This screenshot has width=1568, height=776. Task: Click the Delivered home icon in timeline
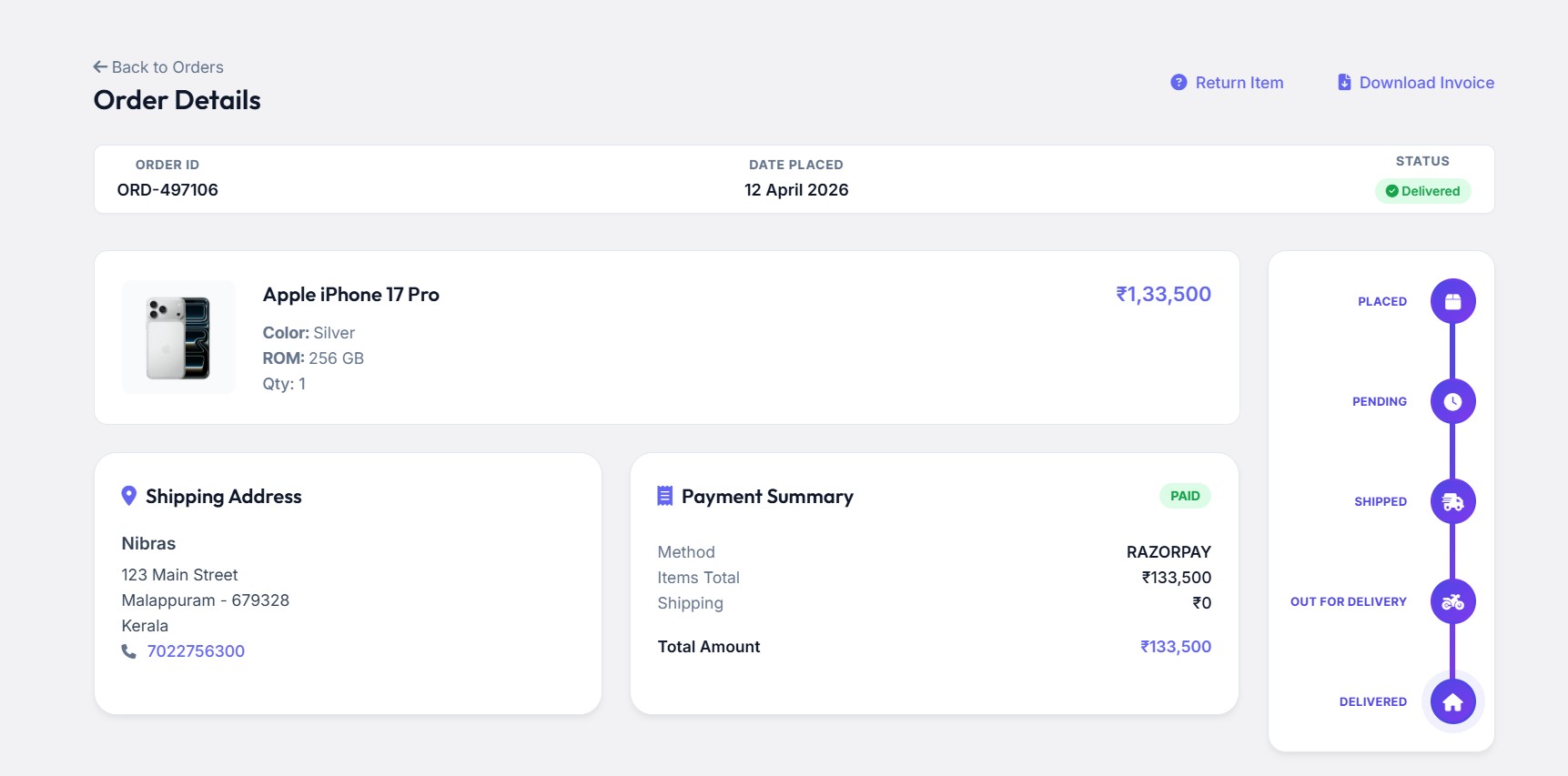(1452, 701)
